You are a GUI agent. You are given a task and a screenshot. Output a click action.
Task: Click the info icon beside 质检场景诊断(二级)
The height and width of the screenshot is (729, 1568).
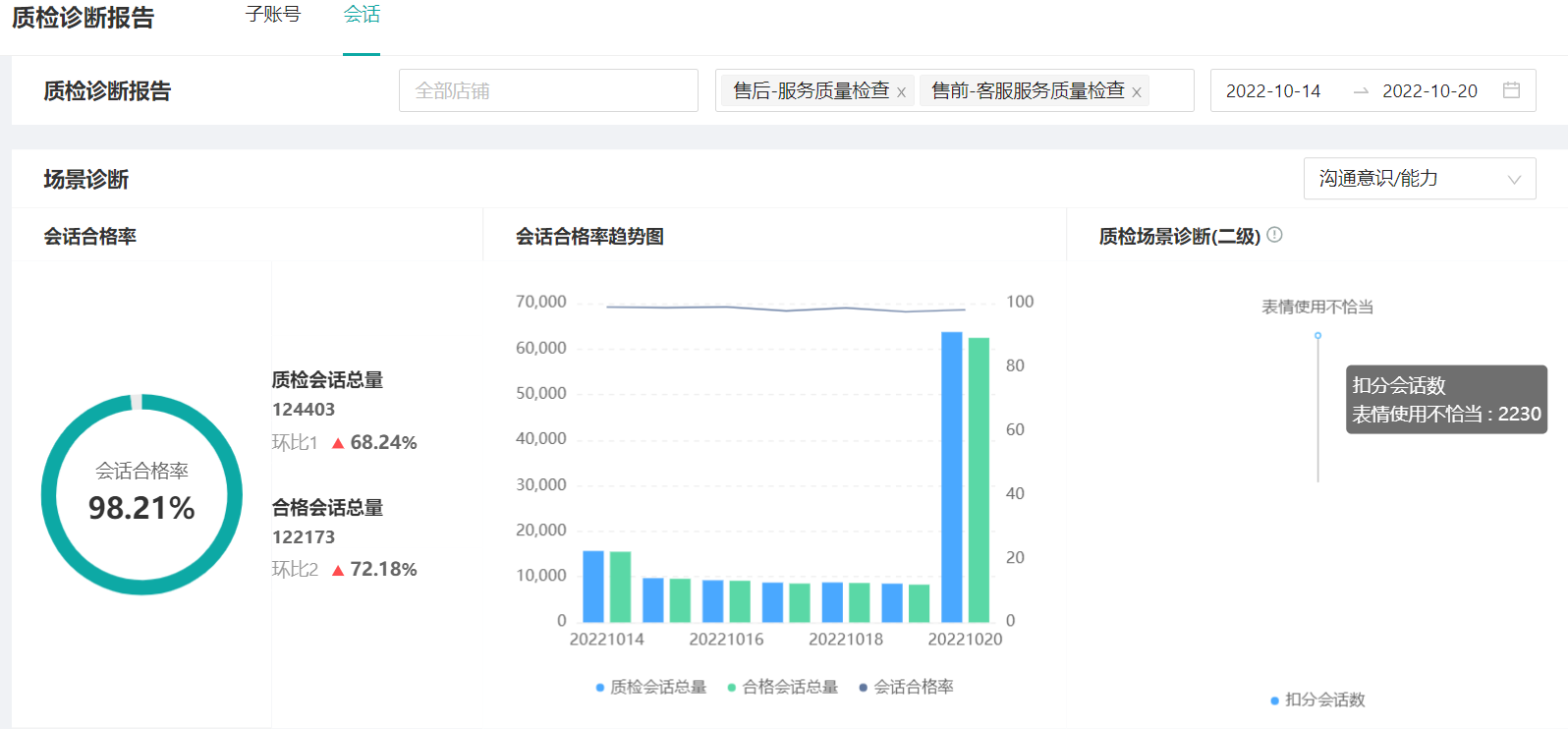(x=1274, y=235)
